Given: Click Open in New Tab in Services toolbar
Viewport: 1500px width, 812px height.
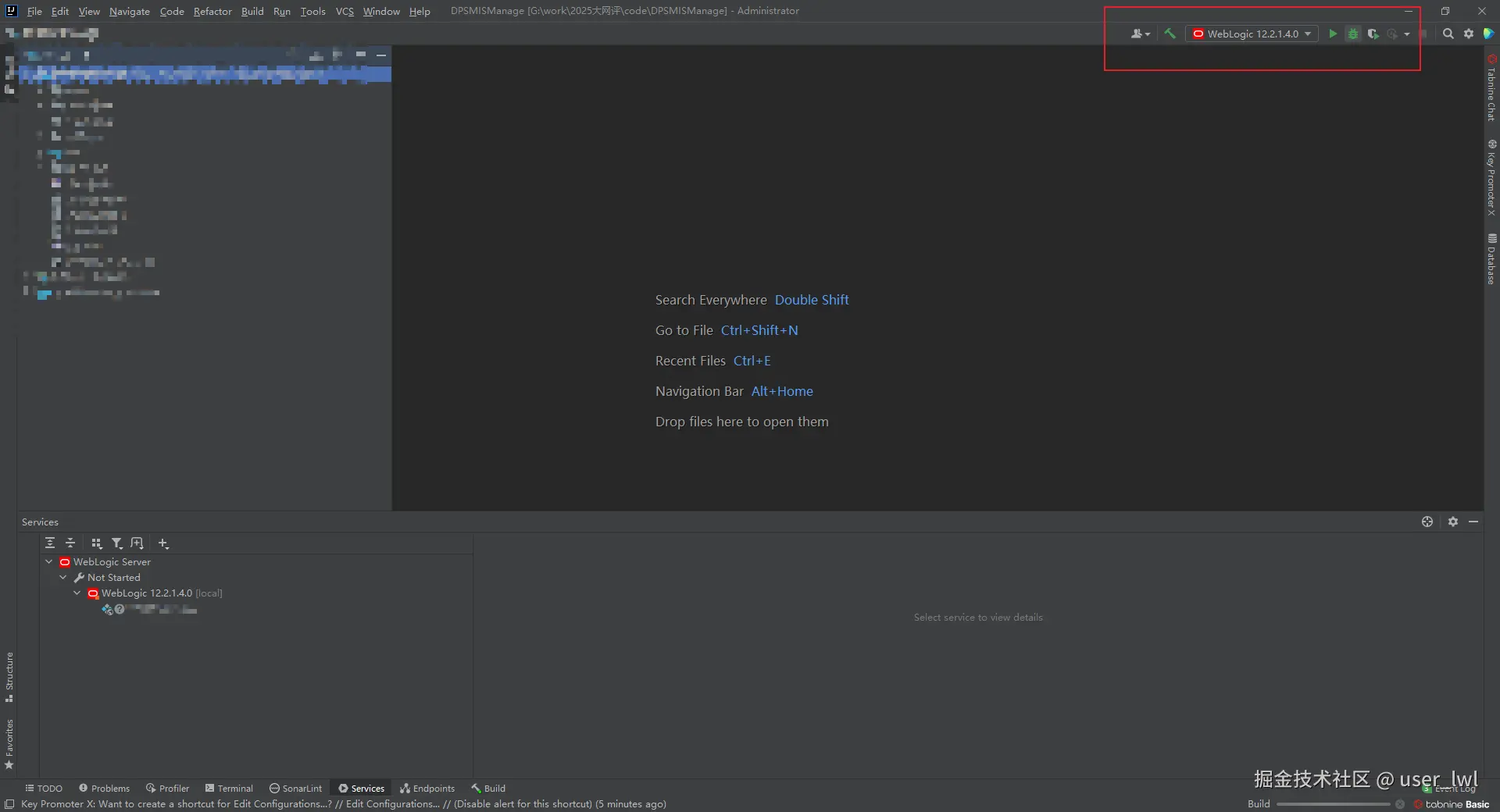Looking at the screenshot, I should 137,543.
